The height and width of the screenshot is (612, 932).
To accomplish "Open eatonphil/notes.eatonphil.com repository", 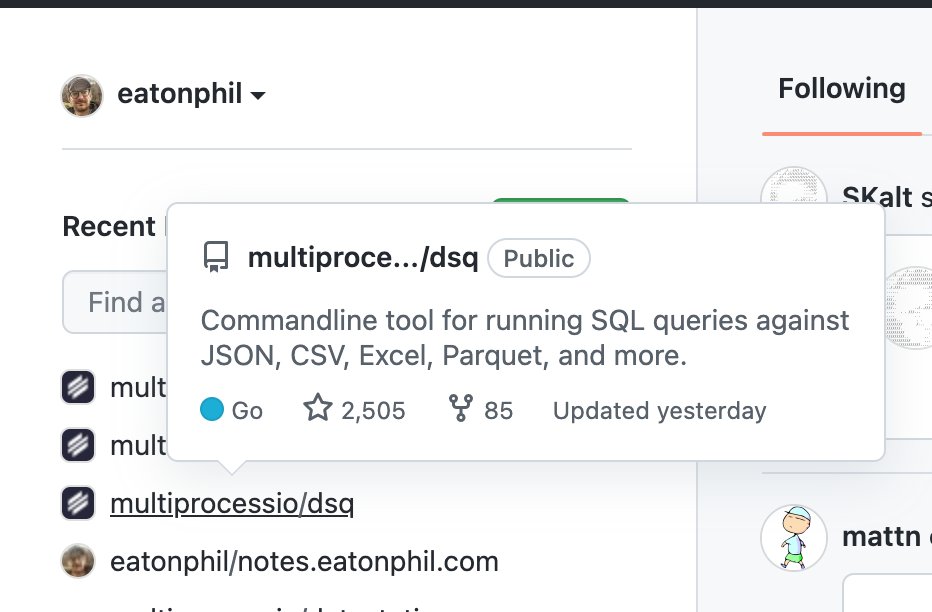I will 304,561.
